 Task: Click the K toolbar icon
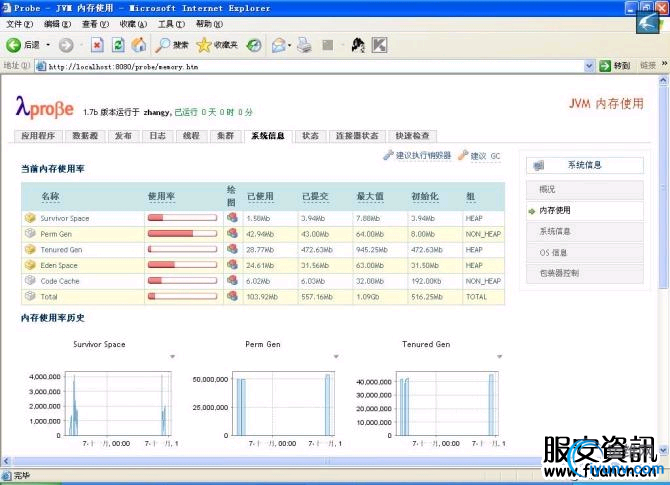pos(379,45)
